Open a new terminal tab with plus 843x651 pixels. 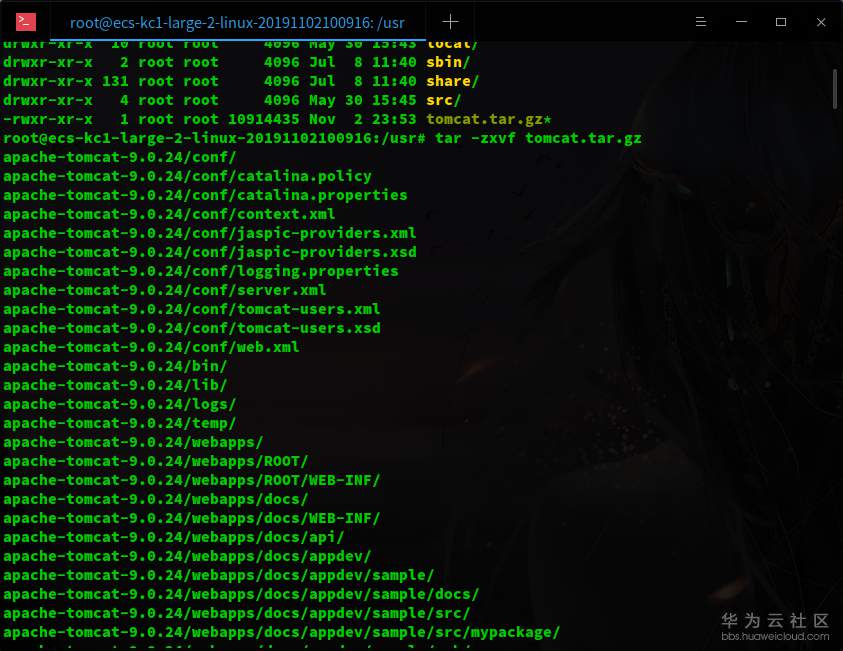(450, 22)
